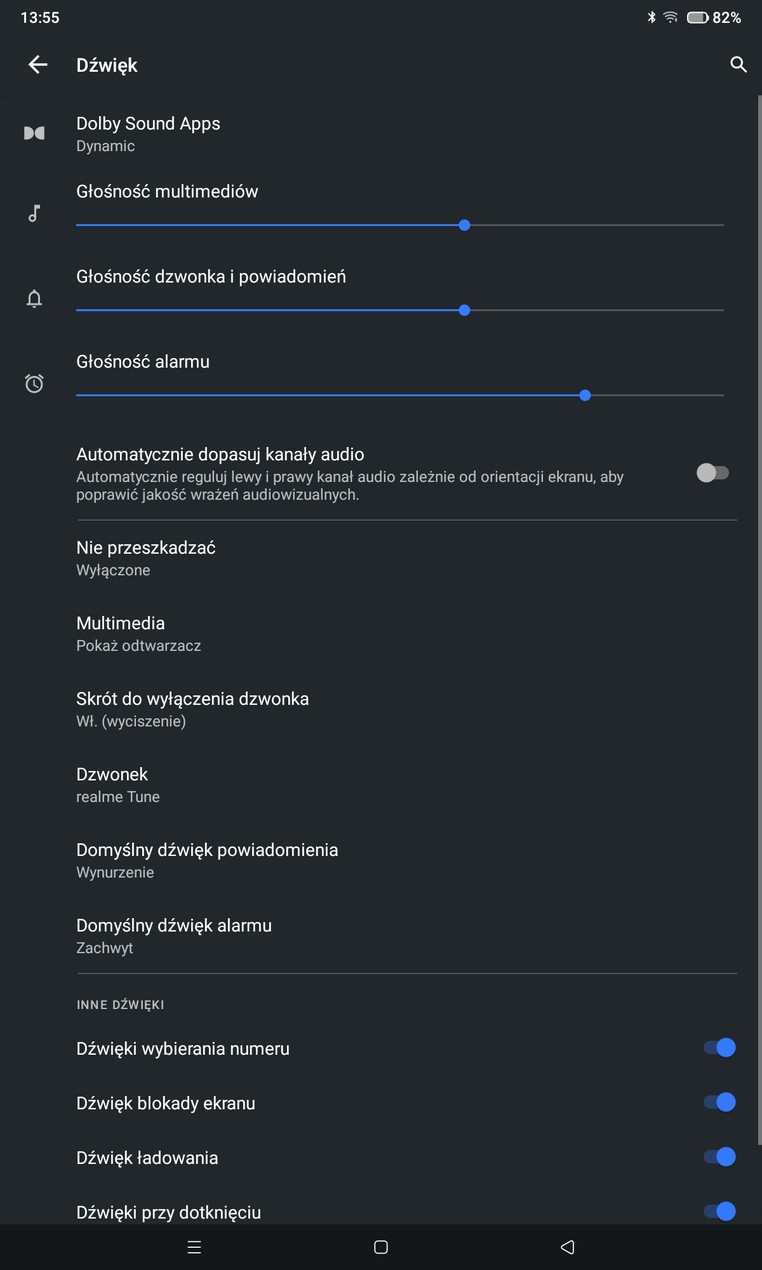Disable Dźwięk blokady ekranu toggle
Viewport: 762px width, 1270px height.
719,1102
